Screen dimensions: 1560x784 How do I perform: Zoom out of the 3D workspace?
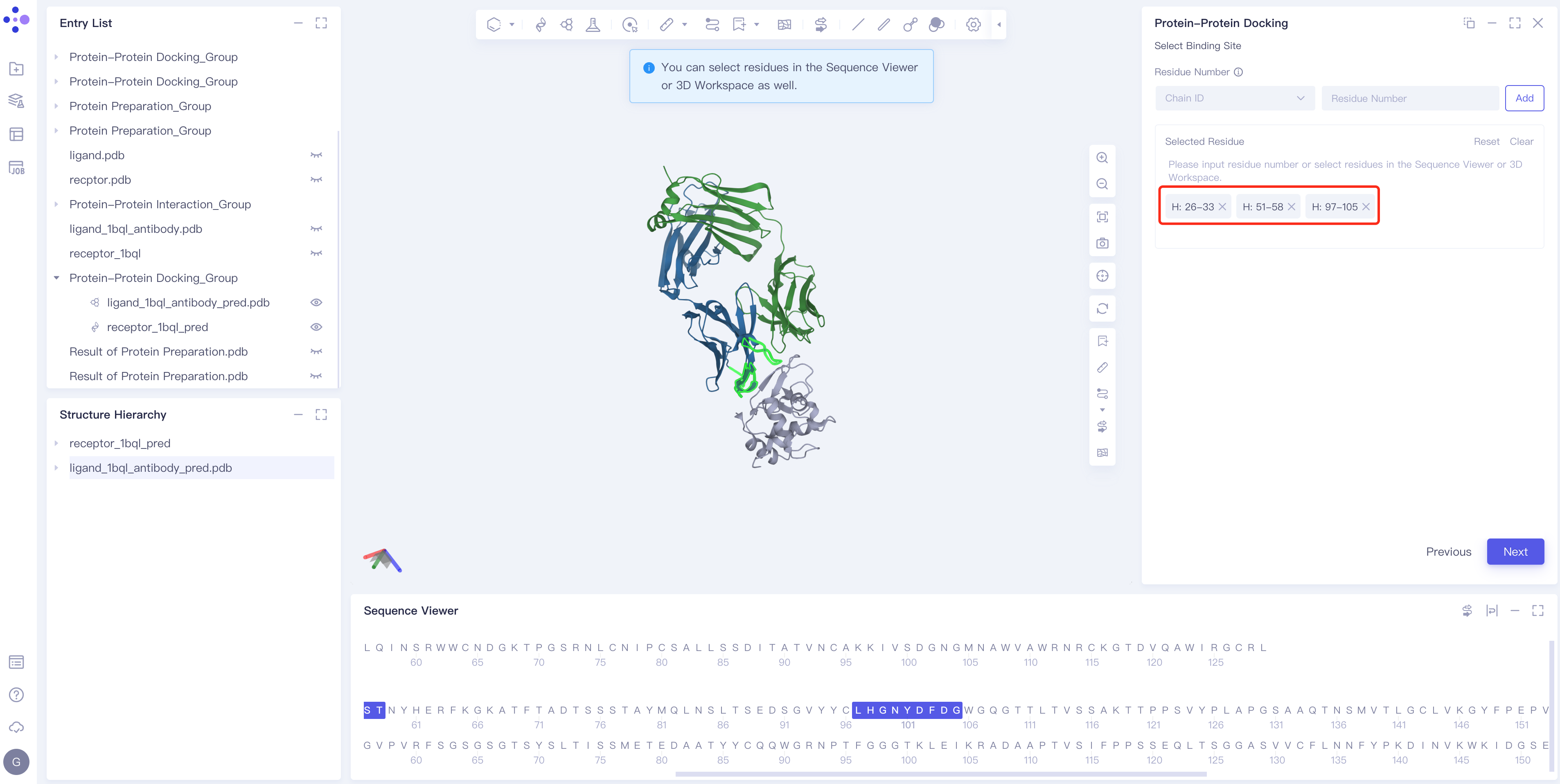(x=1102, y=184)
